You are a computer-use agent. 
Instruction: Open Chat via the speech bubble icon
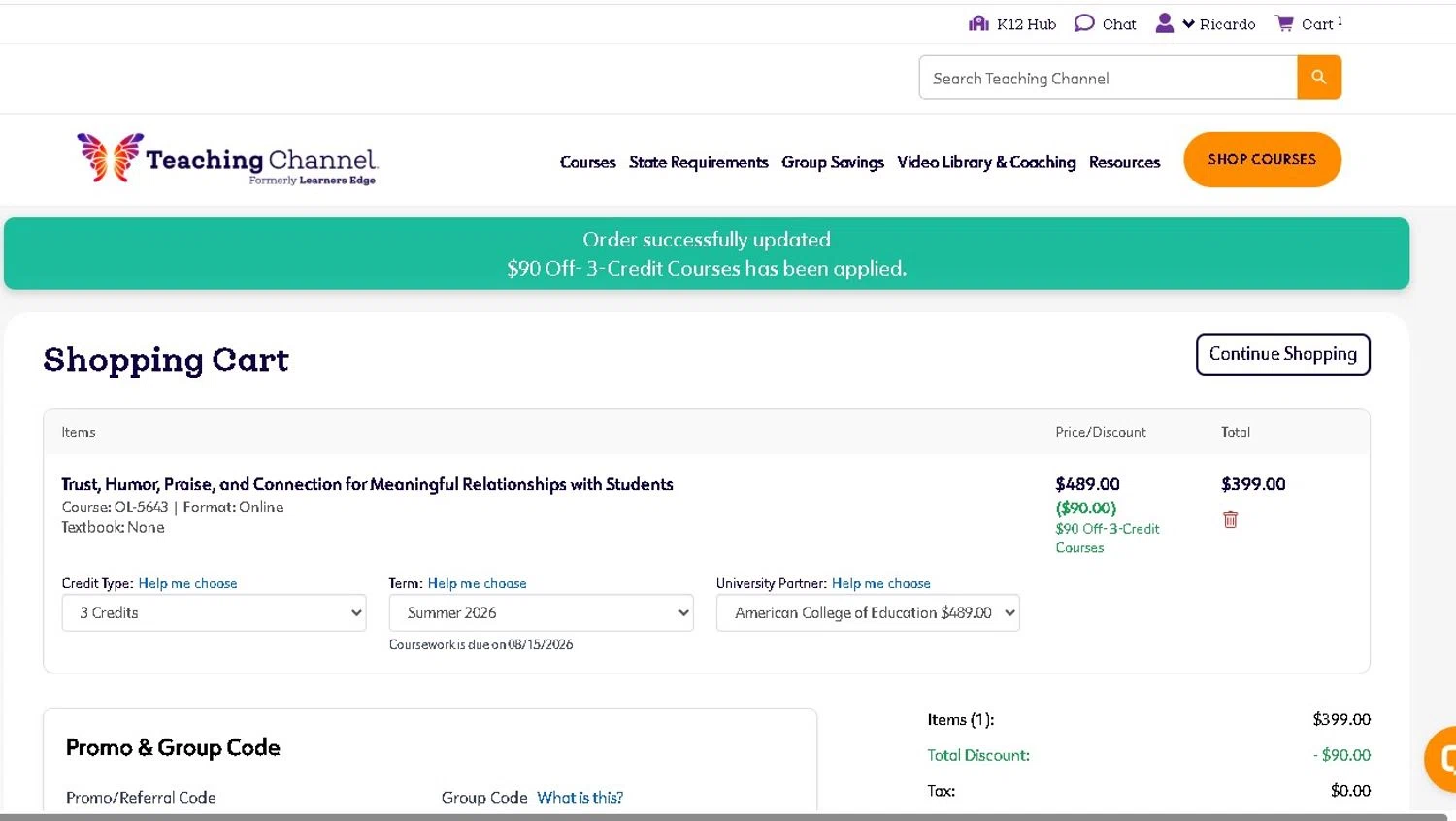point(1084,23)
